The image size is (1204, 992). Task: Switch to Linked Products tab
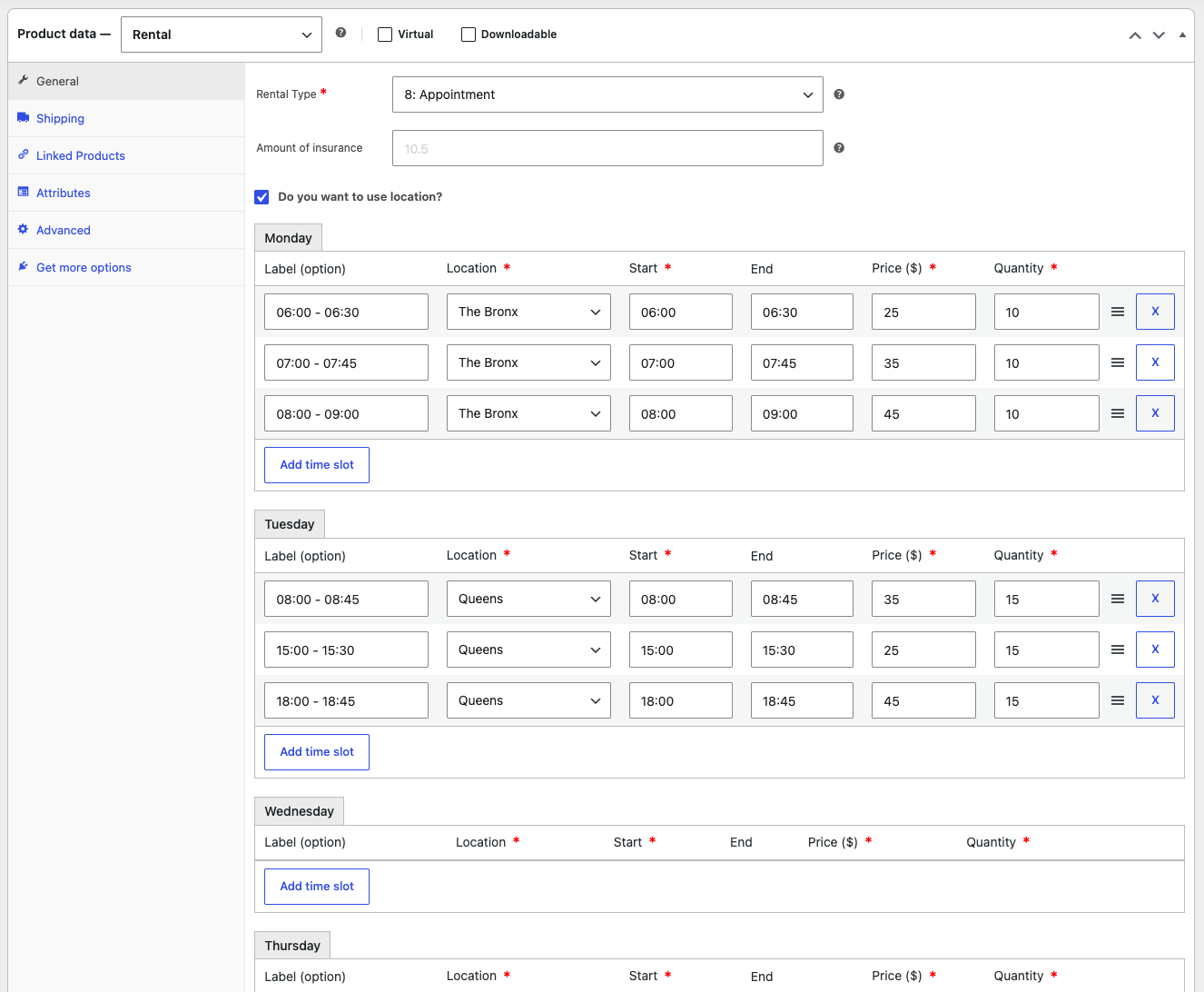pyautogui.click(x=126, y=155)
